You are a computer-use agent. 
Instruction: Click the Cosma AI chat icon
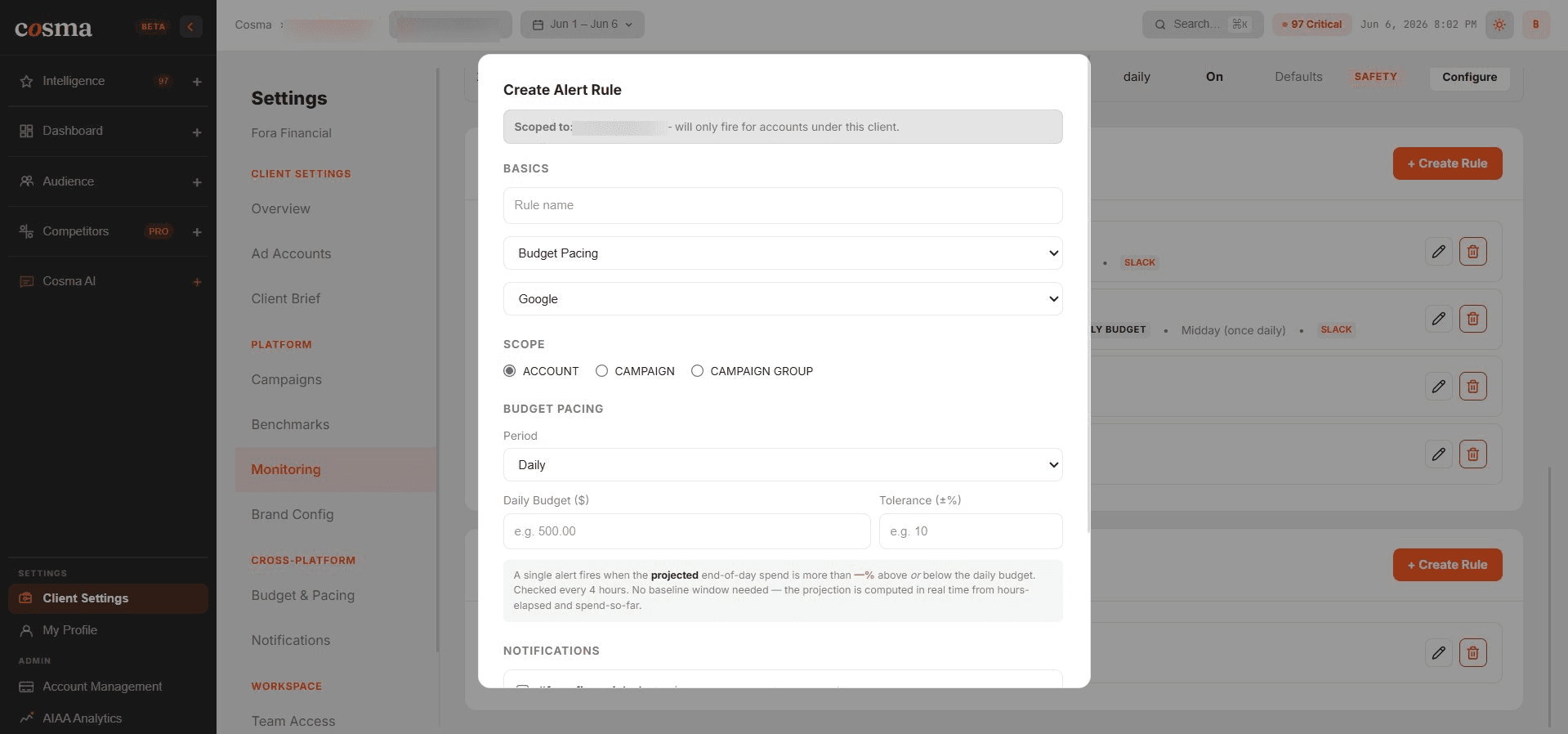[x=26, y=281]
